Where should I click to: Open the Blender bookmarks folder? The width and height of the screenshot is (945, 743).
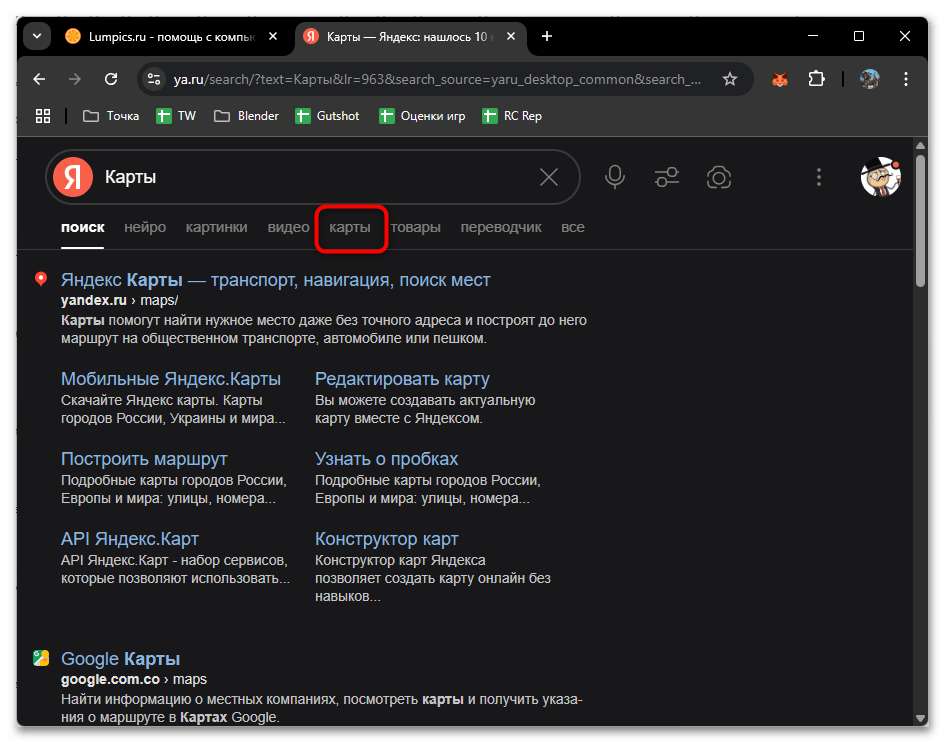(246, 116)
